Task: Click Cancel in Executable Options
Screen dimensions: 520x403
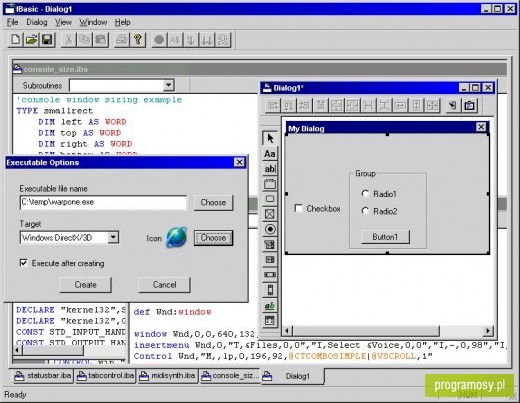Action: 164,285
